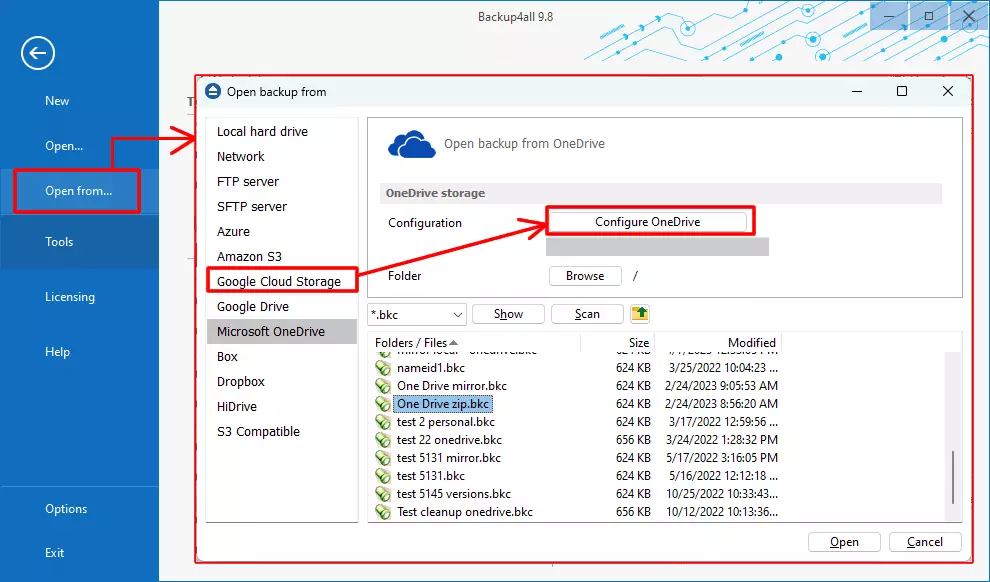Click the Scan button

point(587,313)
